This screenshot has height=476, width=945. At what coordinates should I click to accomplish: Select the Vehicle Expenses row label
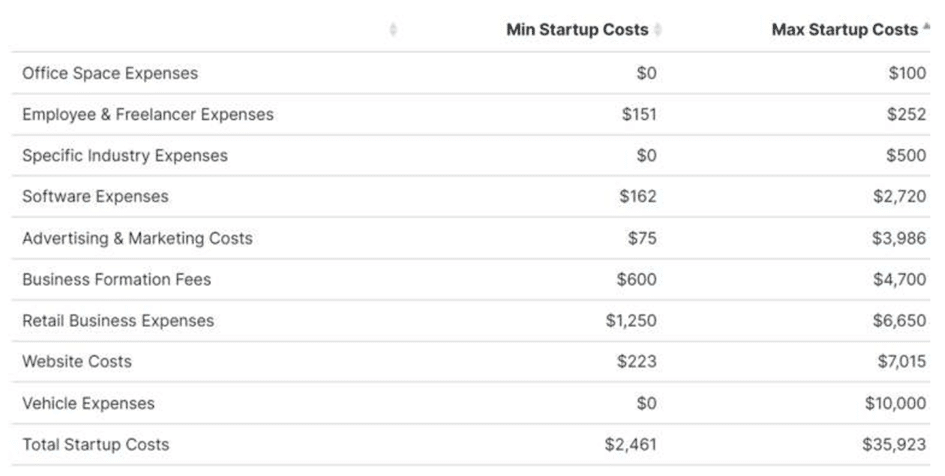(x=89, y=403)
